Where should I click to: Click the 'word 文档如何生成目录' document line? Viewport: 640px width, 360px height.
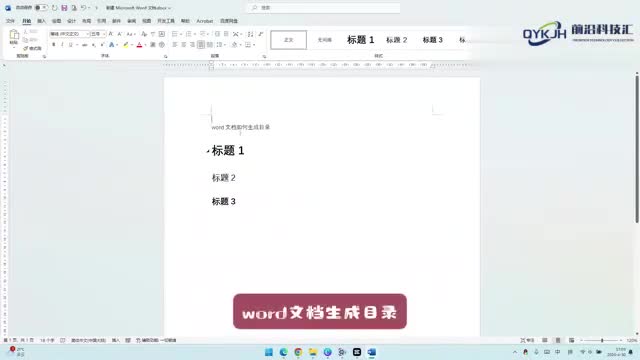point(241,127)
